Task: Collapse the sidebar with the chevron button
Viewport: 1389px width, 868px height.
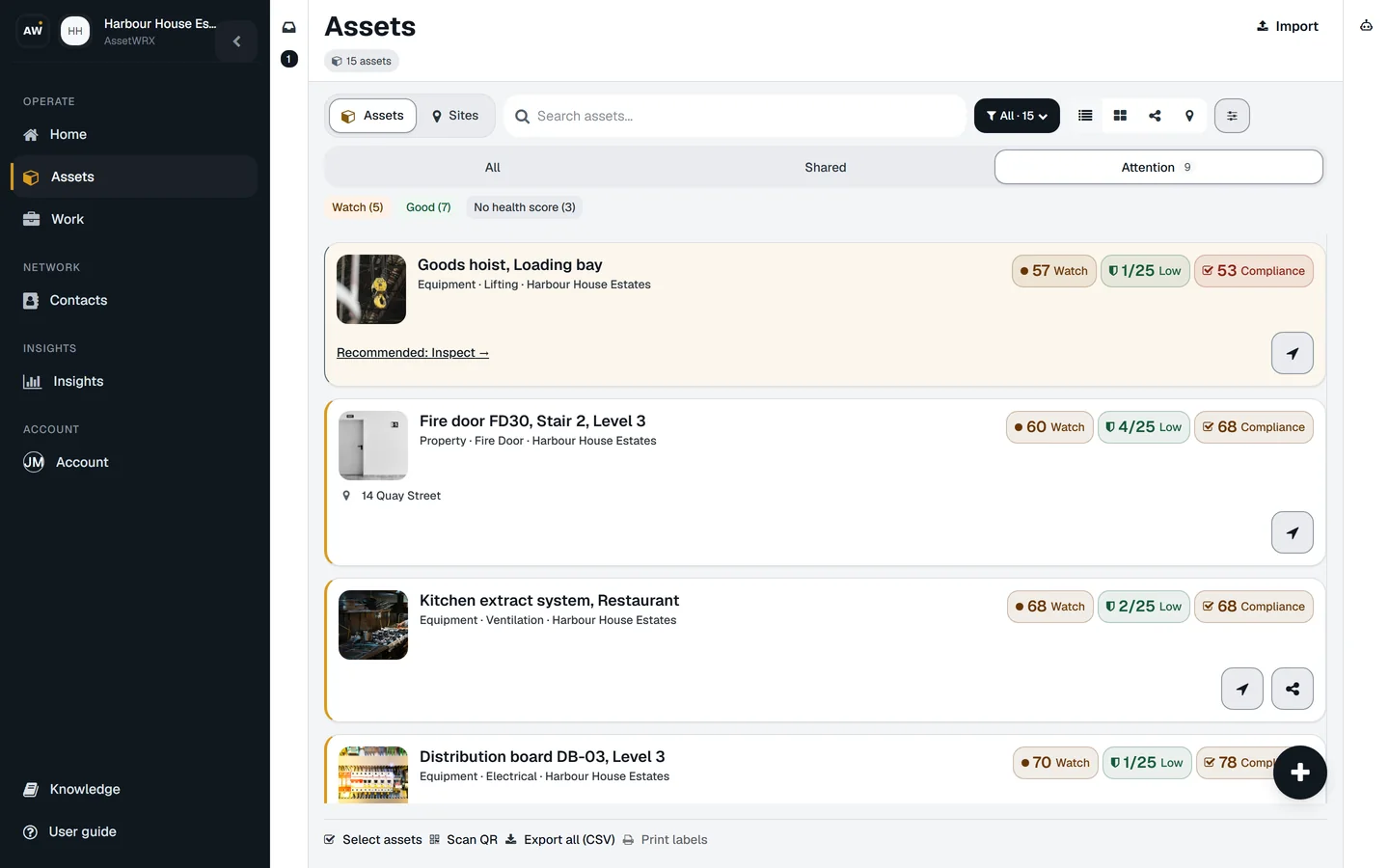Action: 236,41
